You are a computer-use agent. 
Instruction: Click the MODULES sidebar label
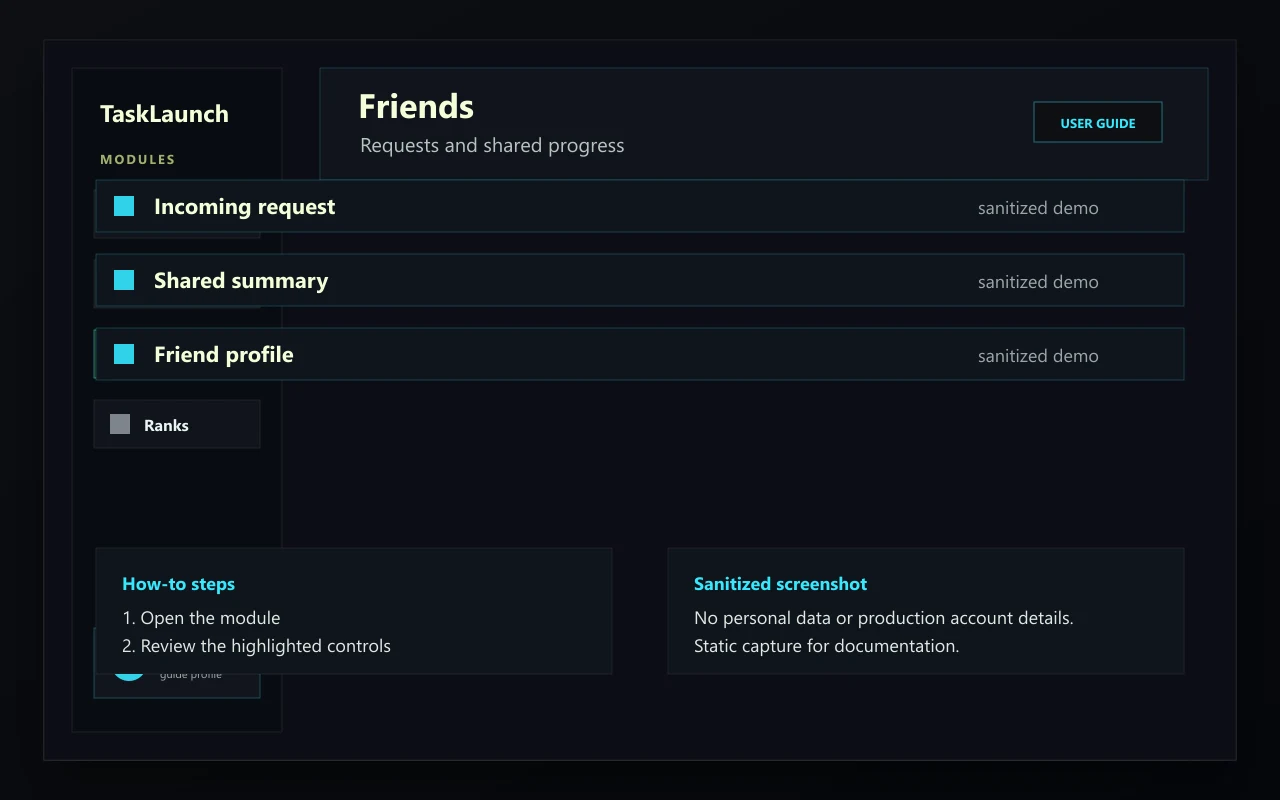[x=138, y=159]
